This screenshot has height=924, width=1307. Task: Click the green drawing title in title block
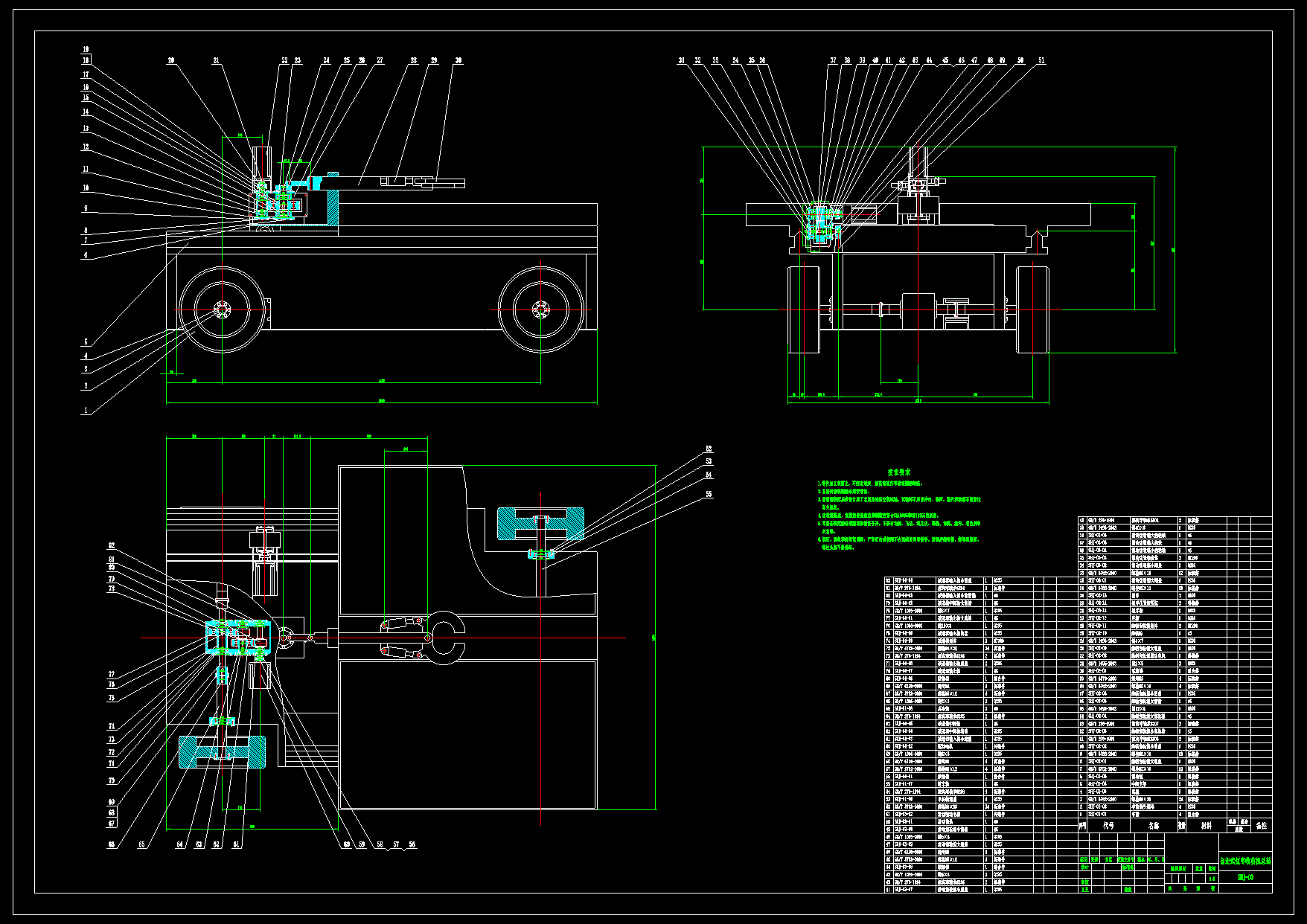click(1245, 861)
